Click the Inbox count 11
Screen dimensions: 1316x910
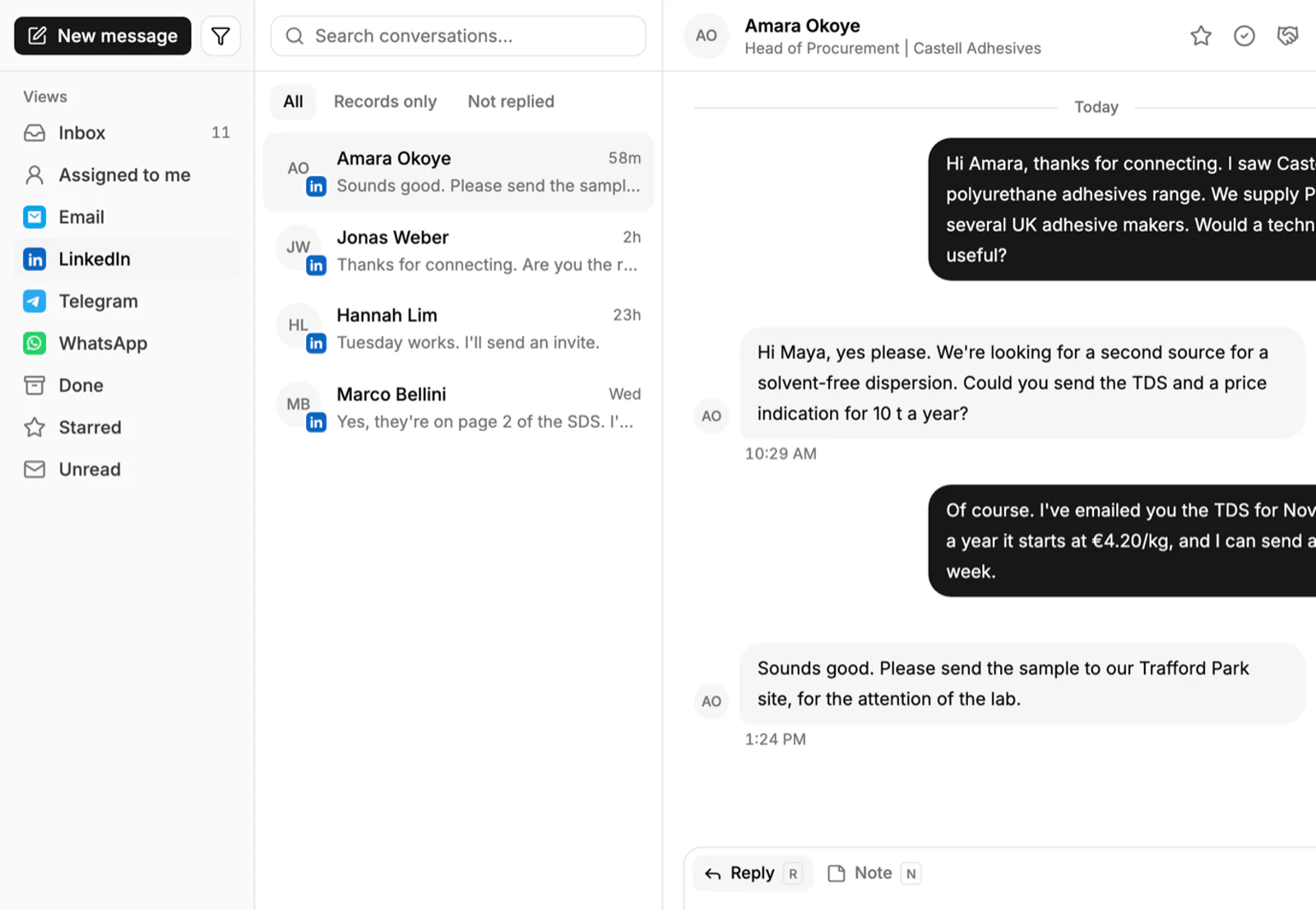click(220, 132)
